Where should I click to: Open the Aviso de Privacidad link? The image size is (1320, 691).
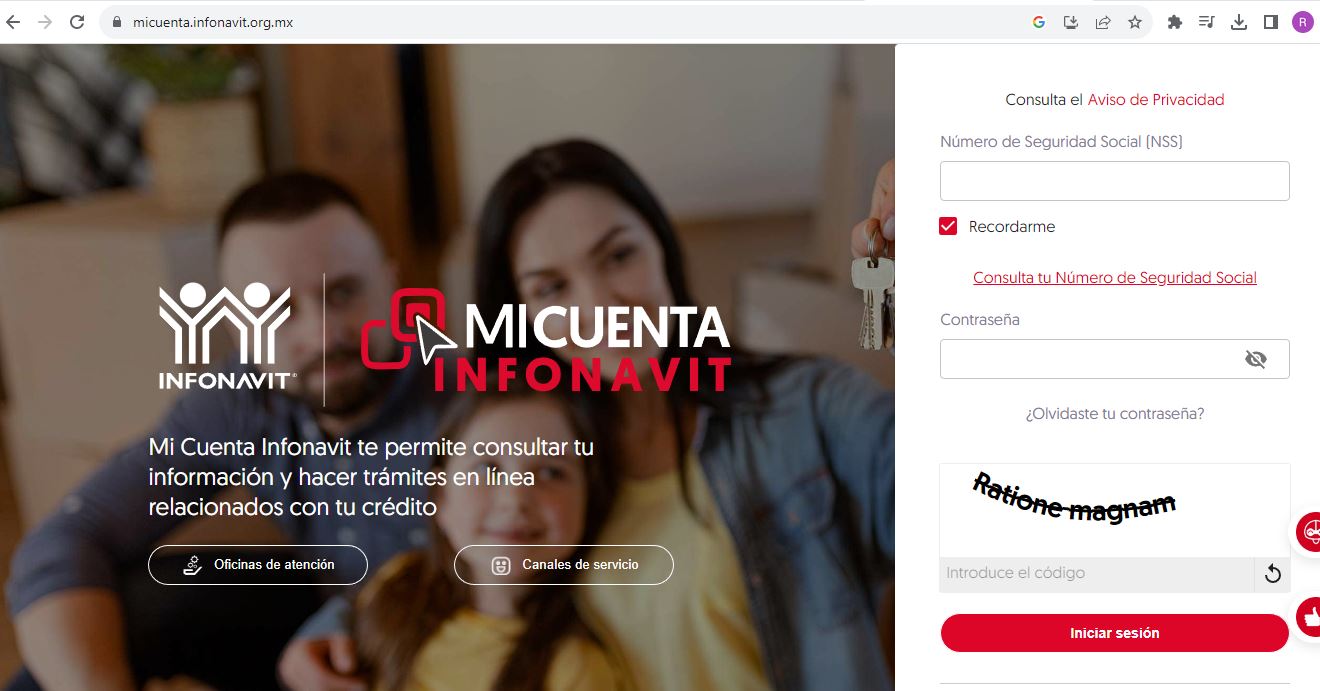click(1156, 100)
